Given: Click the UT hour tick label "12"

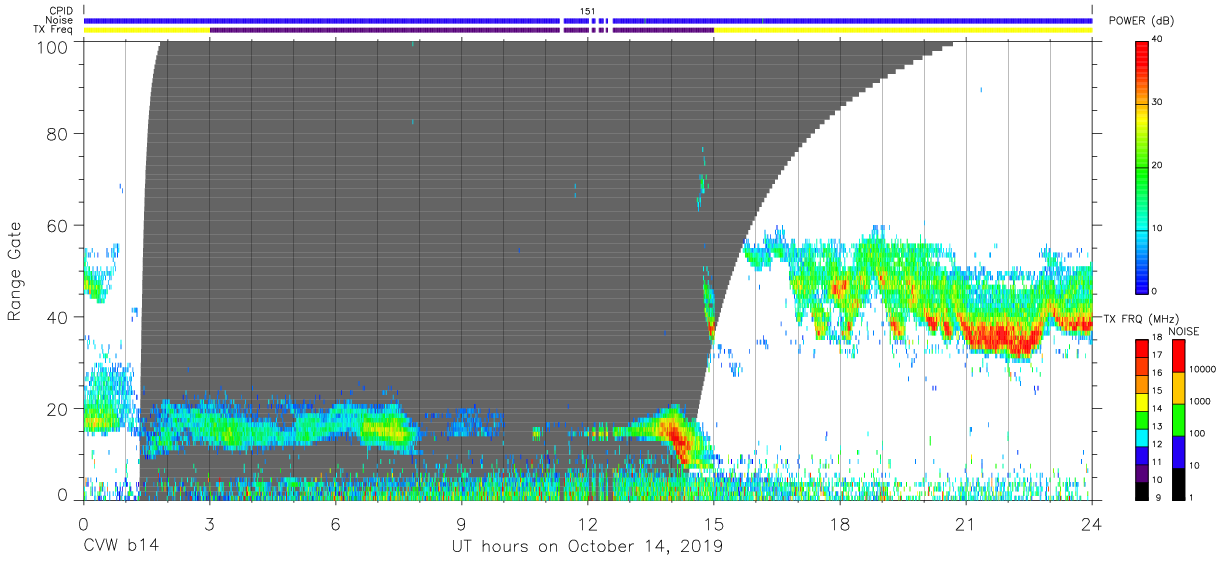Looking at the screenshot, I should pyautogui.click(x=587, y=523).
